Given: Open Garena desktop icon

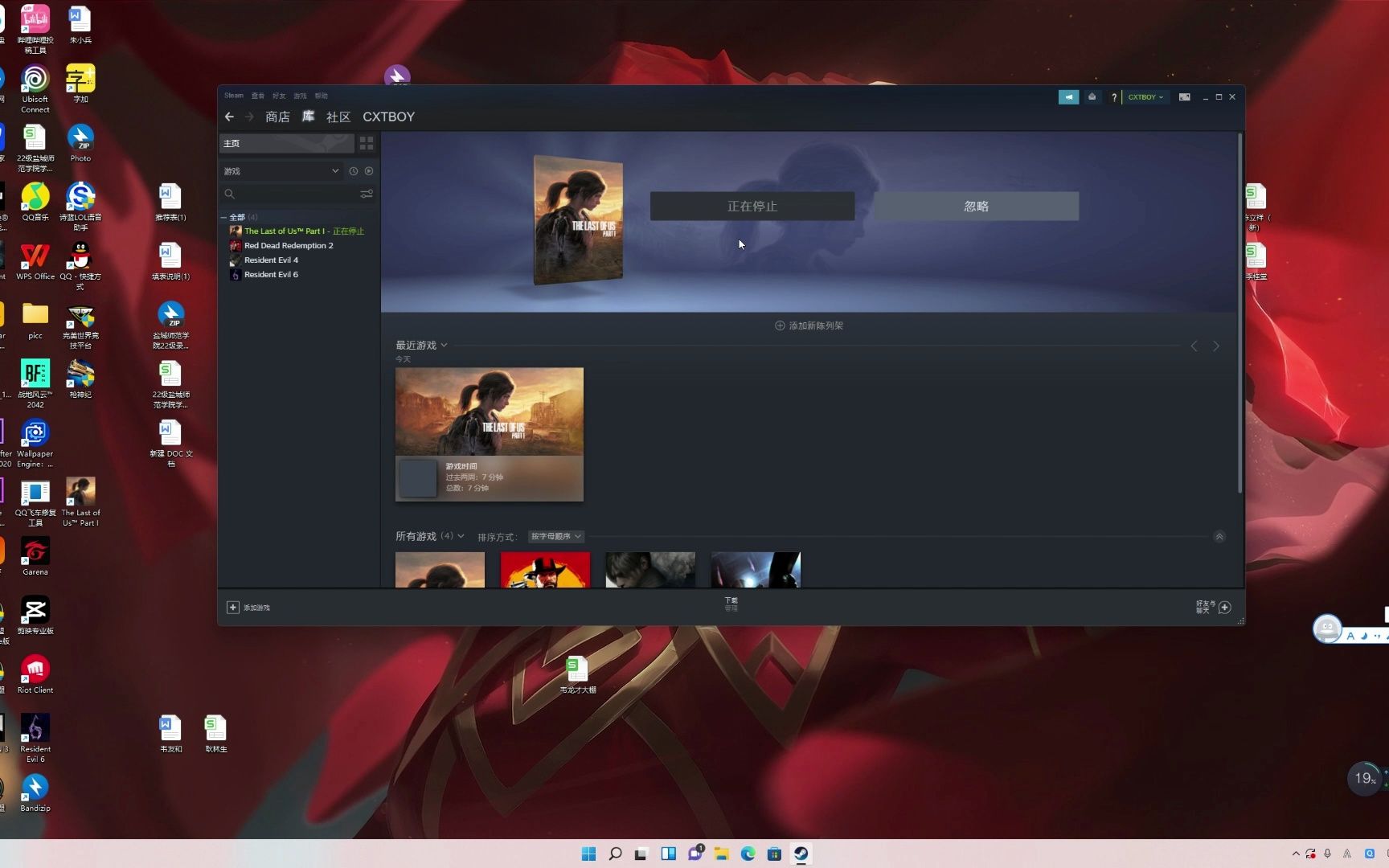Looking at the screenshot, I should pyautogui.click(x=35, y=556).
